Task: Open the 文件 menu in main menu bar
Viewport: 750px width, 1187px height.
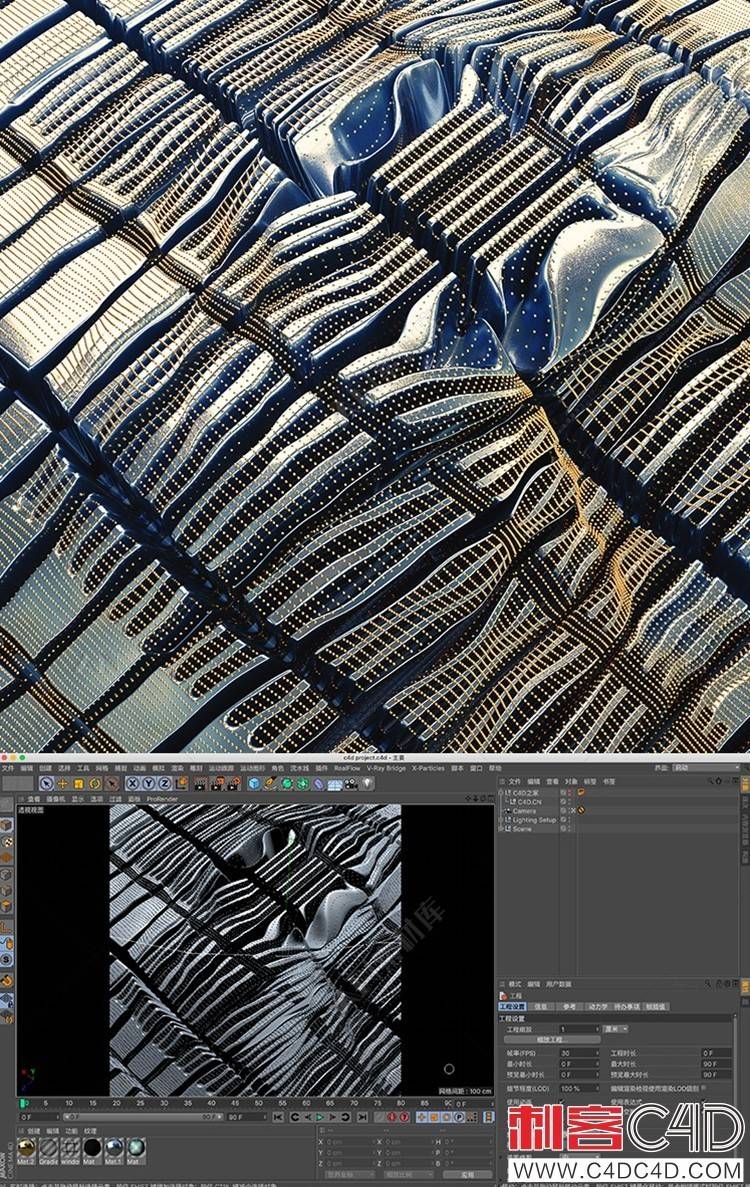Action: (8, 768)
